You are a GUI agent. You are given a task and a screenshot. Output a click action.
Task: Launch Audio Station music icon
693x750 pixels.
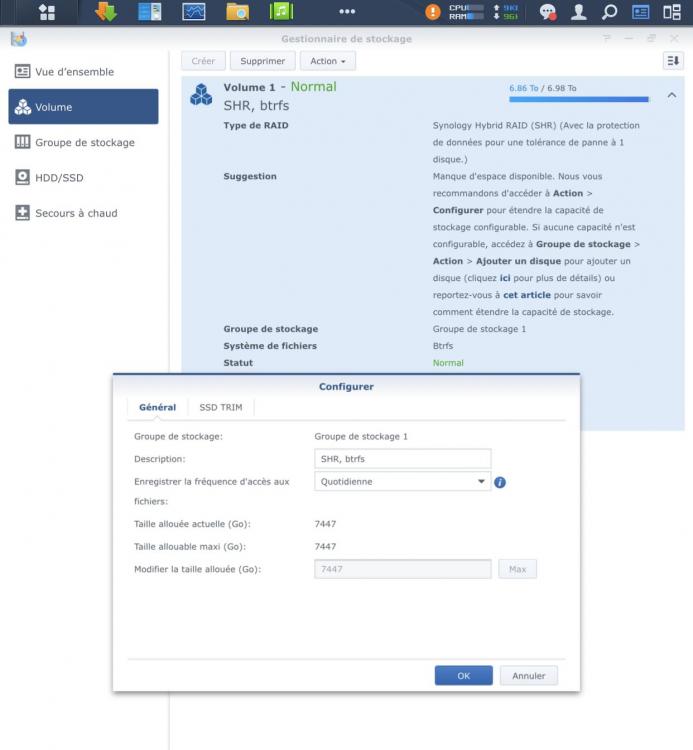(x=281, y=12)
